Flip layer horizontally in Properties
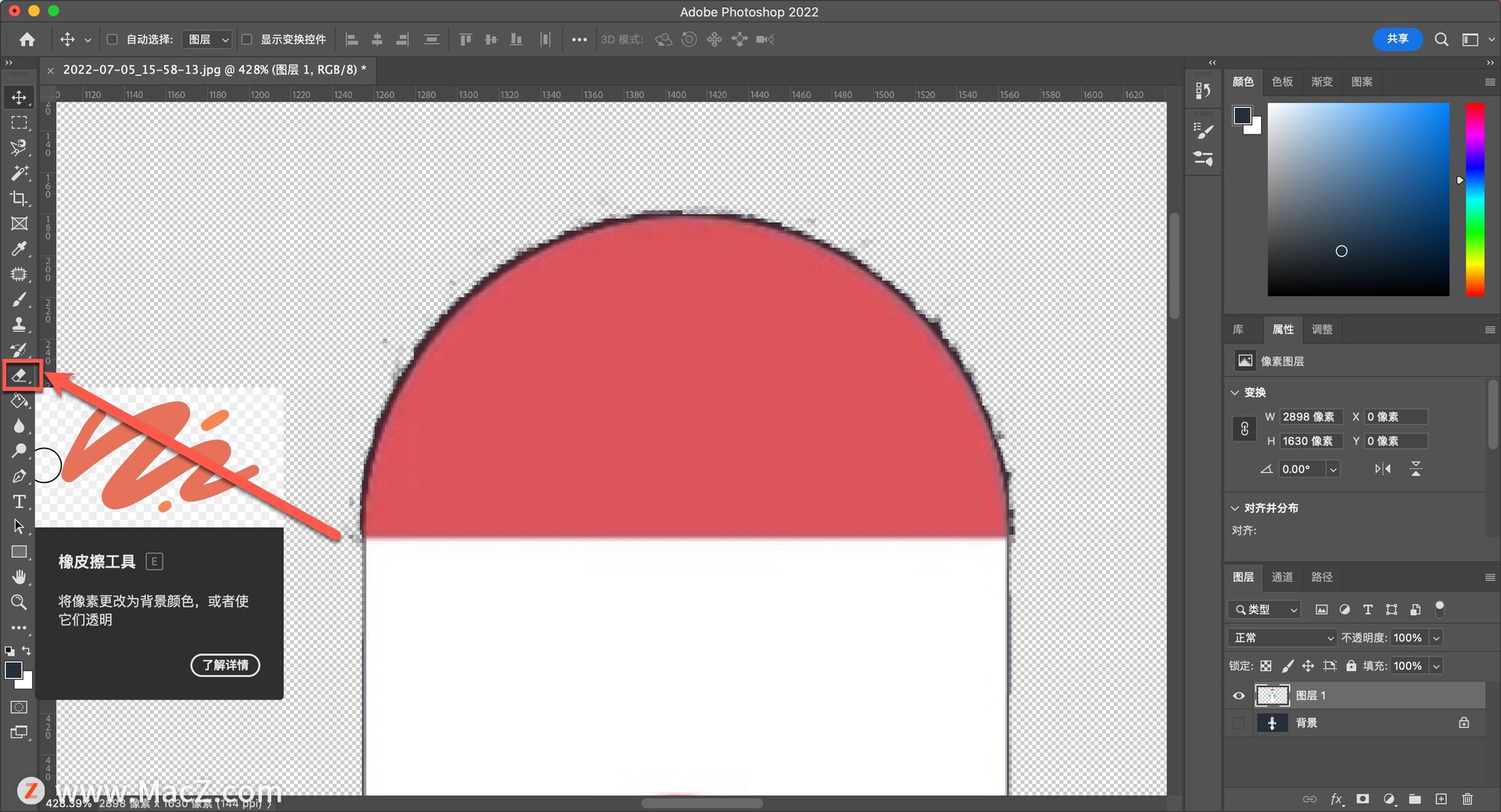1501x812 pixels. [1383, 469]
